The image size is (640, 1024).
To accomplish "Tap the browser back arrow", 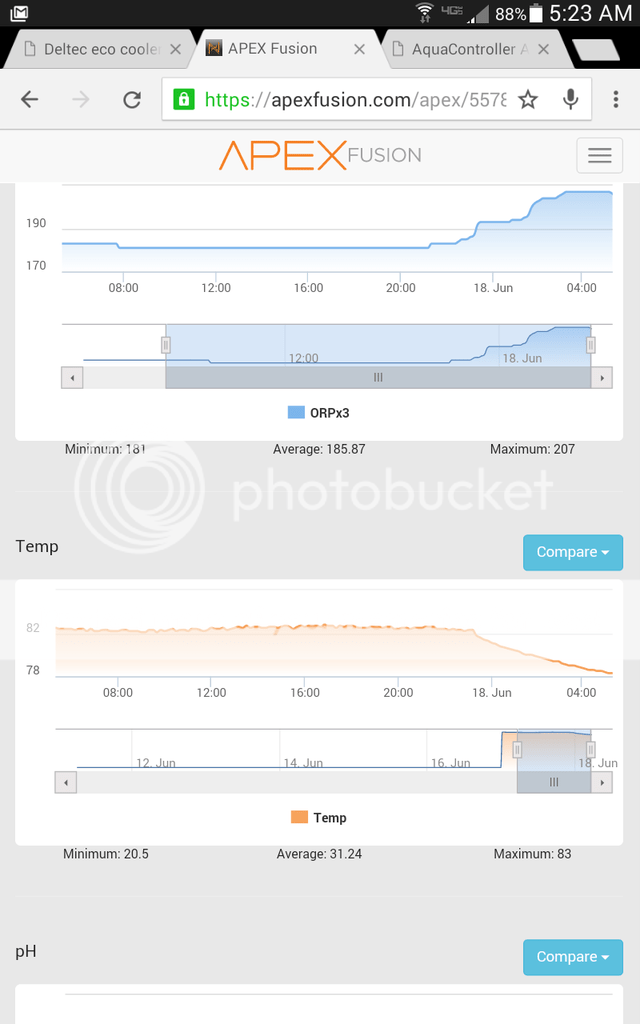I will click(x=30, y=99).
